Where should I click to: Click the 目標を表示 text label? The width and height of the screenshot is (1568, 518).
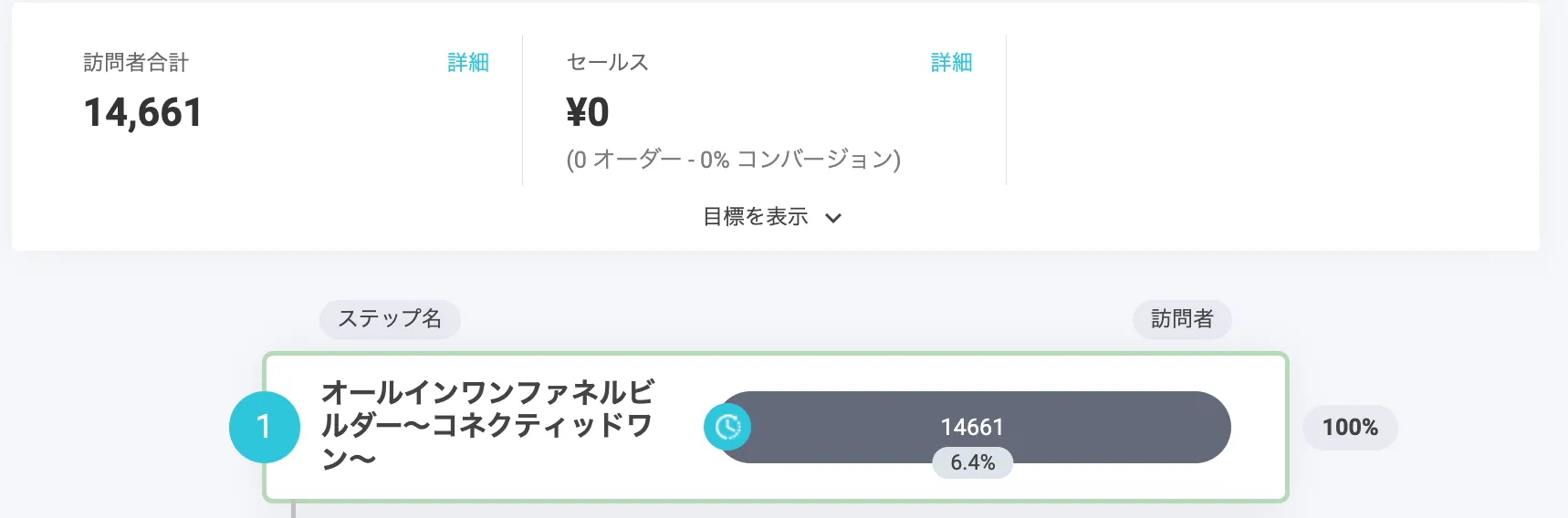point(755,217)
